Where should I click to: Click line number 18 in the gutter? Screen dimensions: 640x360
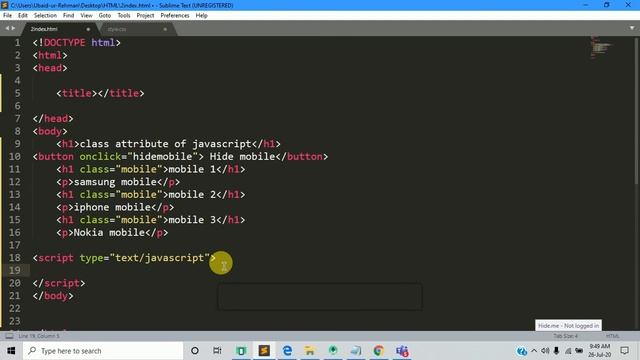(x=14, y=258)
